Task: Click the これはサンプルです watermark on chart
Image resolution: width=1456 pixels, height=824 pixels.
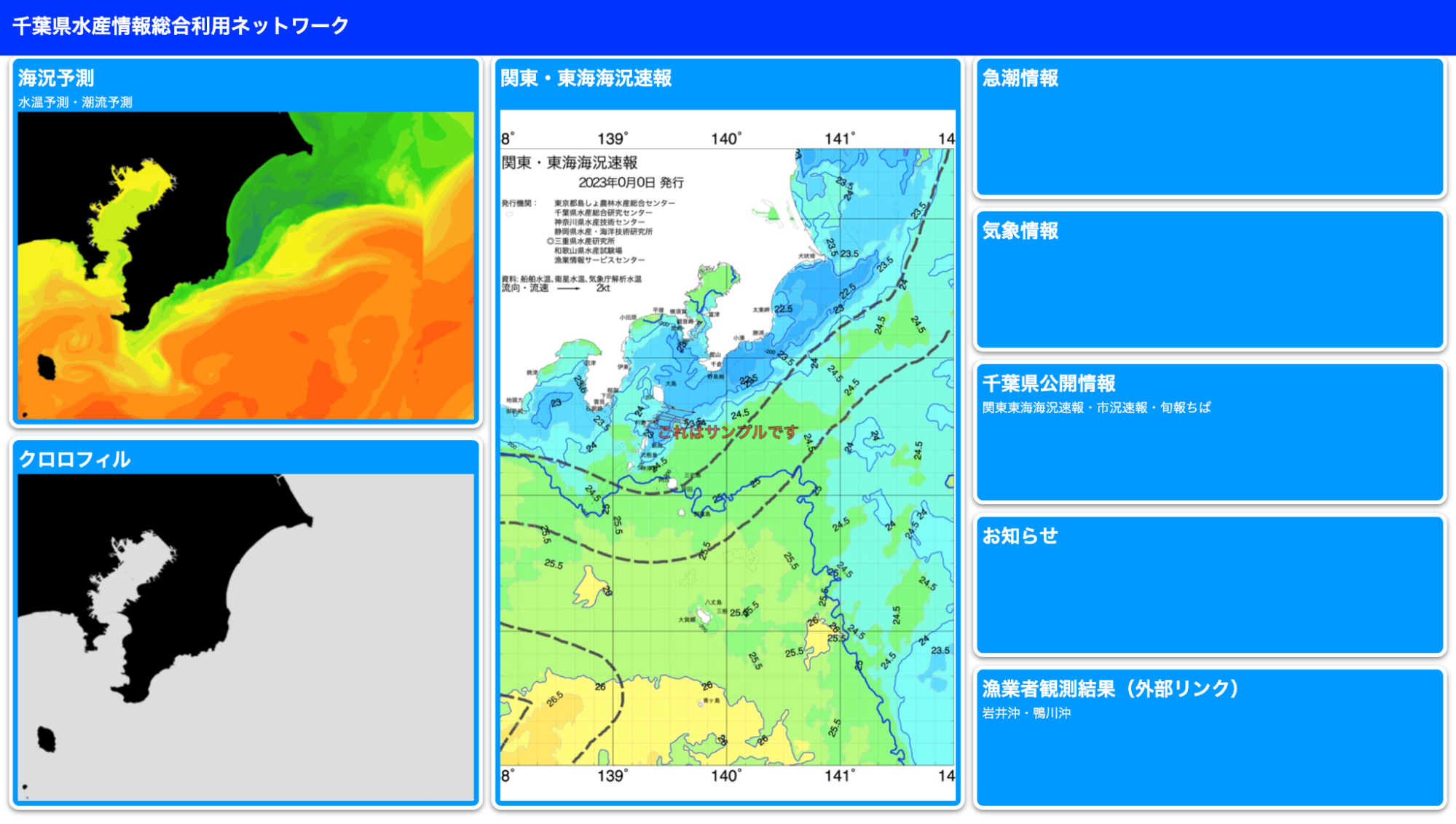Action: tap(728, 432)
